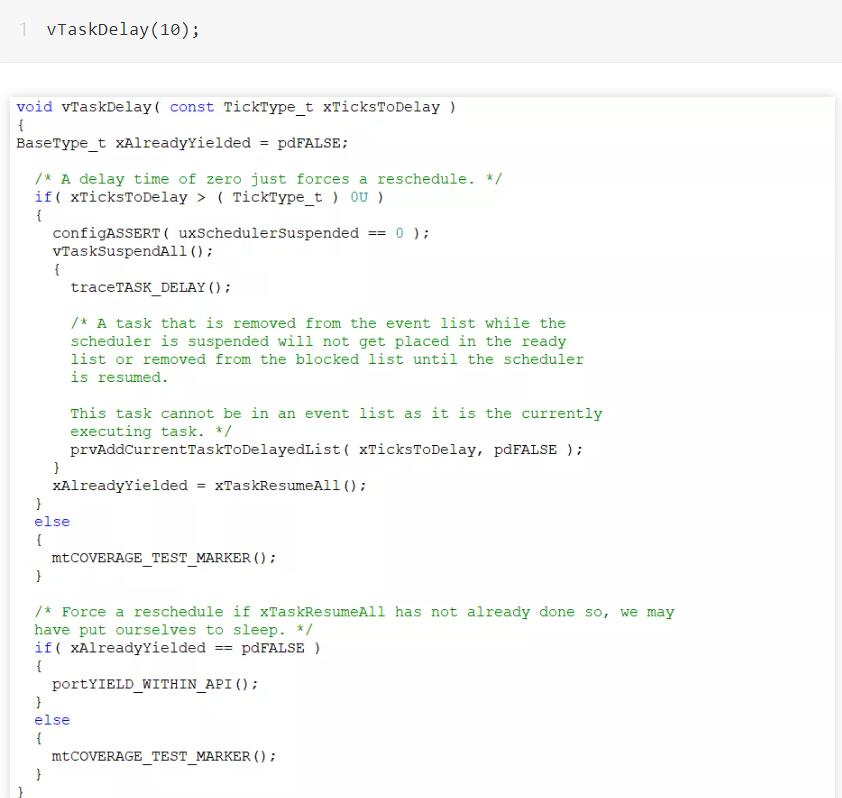Click line number 1 in code block

coord(23,29)
